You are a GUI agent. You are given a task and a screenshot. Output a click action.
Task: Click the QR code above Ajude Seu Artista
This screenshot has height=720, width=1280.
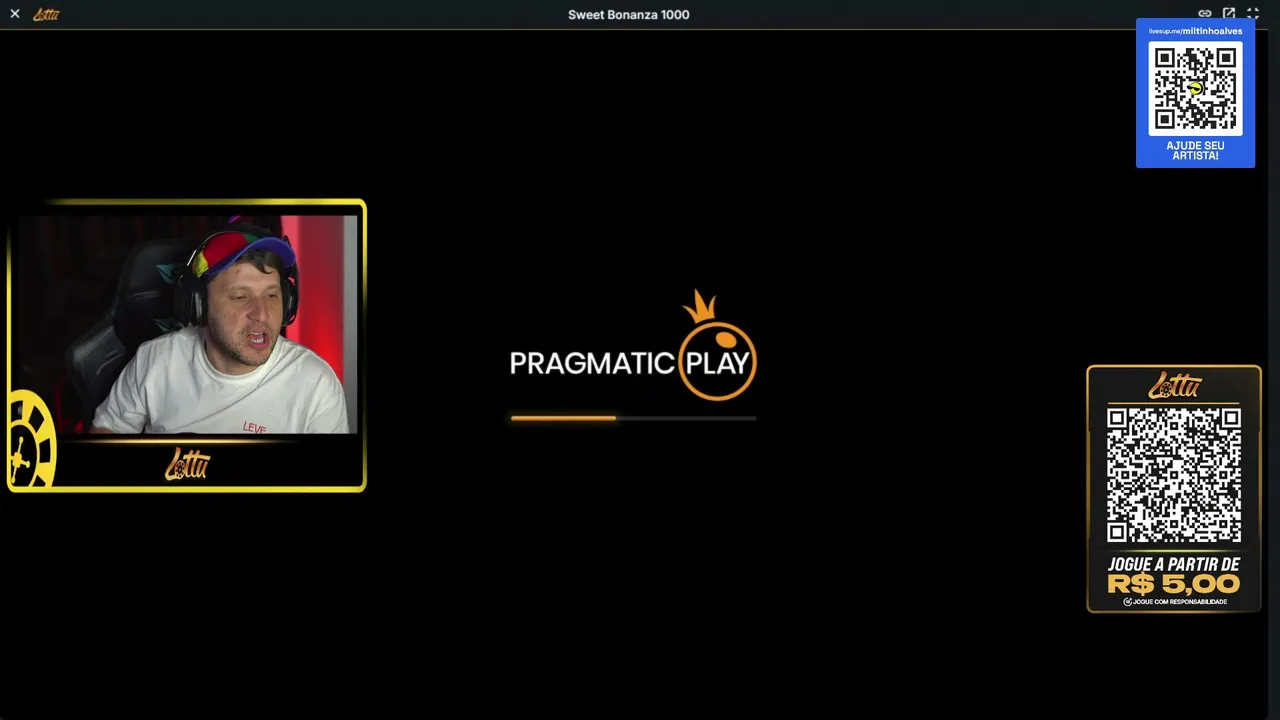pos(1195,88)
